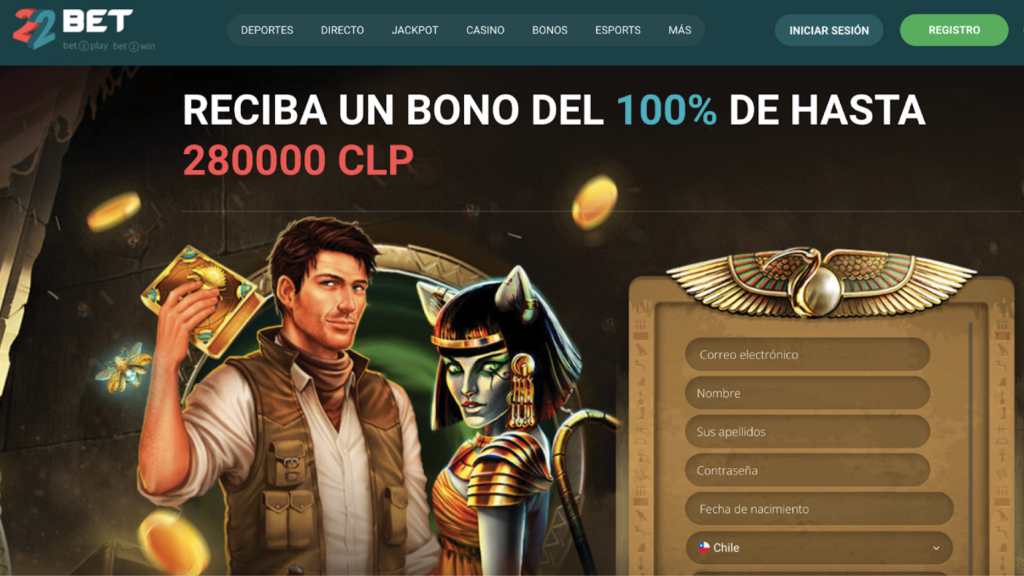Click the dropdown chevron beside Chile

pos(936,548)
